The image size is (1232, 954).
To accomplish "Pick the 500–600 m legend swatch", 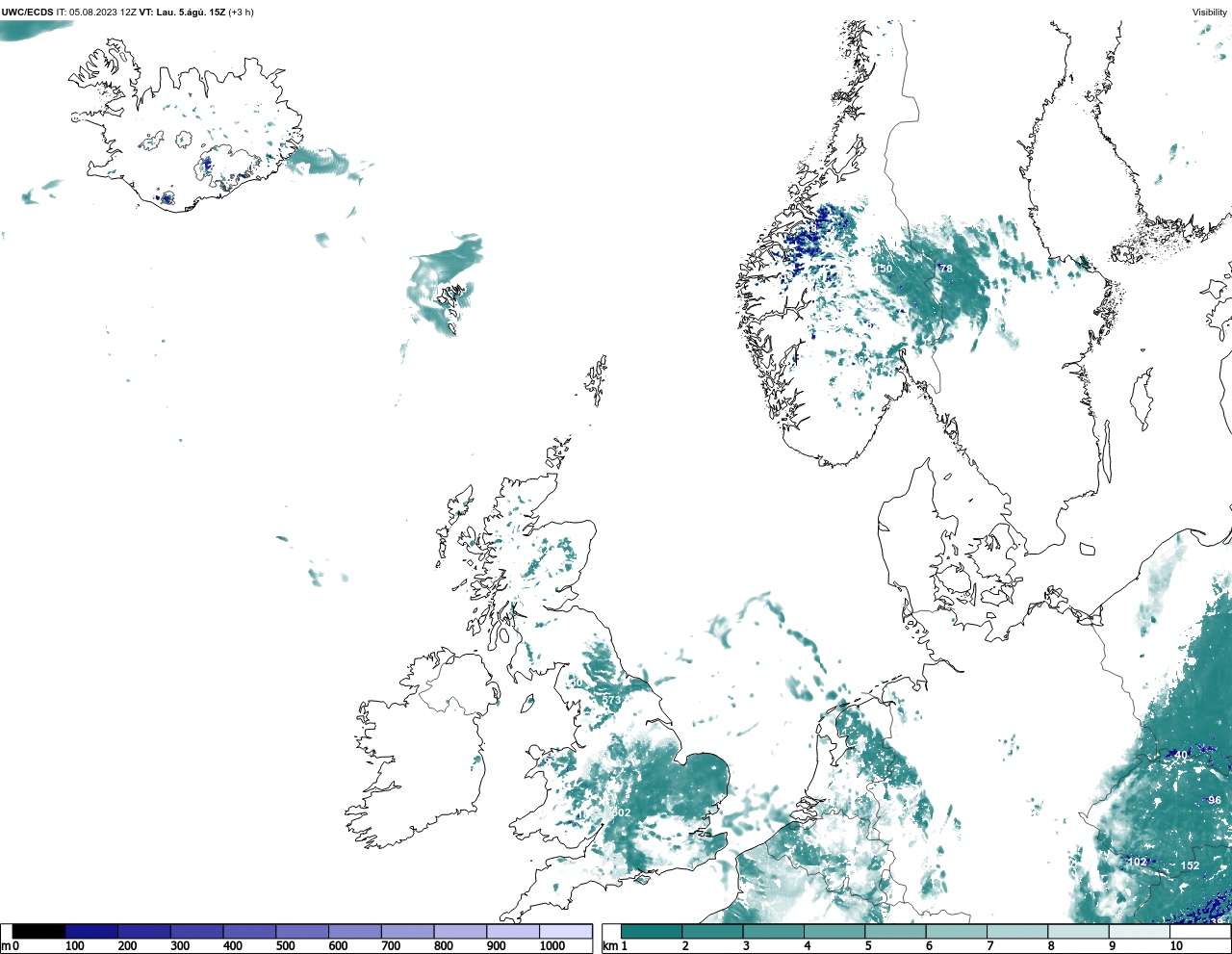I will [x=302, y=931].
